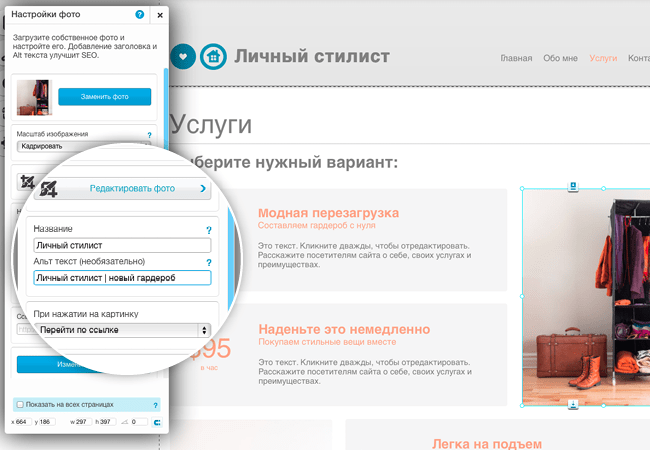
Task: Click the Альт текст input field
Action: (122, 278)
